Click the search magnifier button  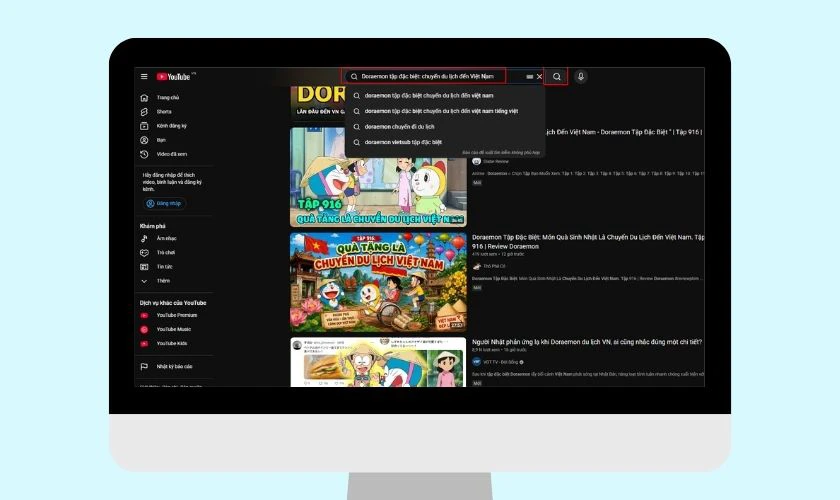pos(557,77)
